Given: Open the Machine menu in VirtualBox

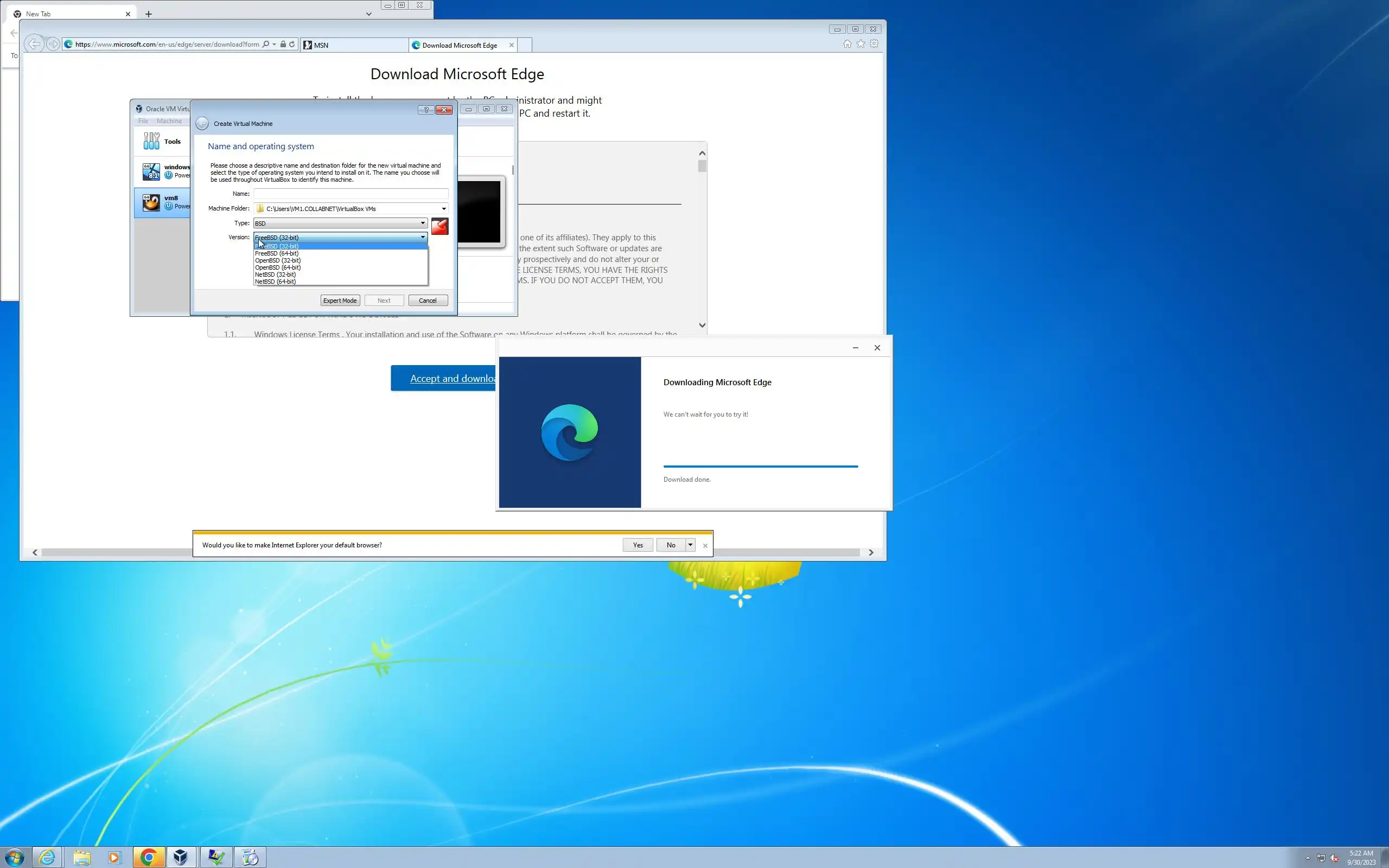Looking at the screenshot, I should coord(169,121).
